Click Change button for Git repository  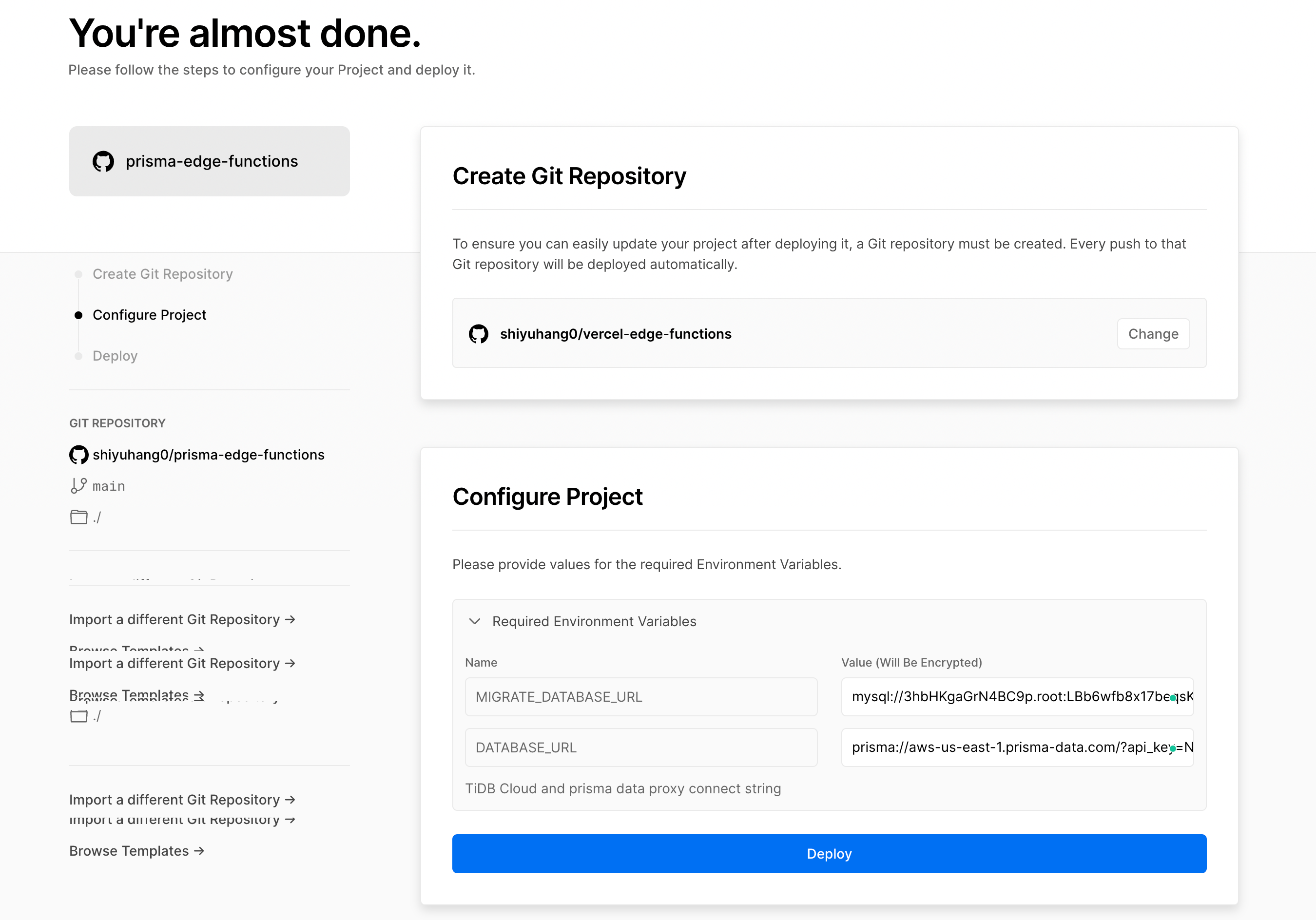click(1153, 334)
